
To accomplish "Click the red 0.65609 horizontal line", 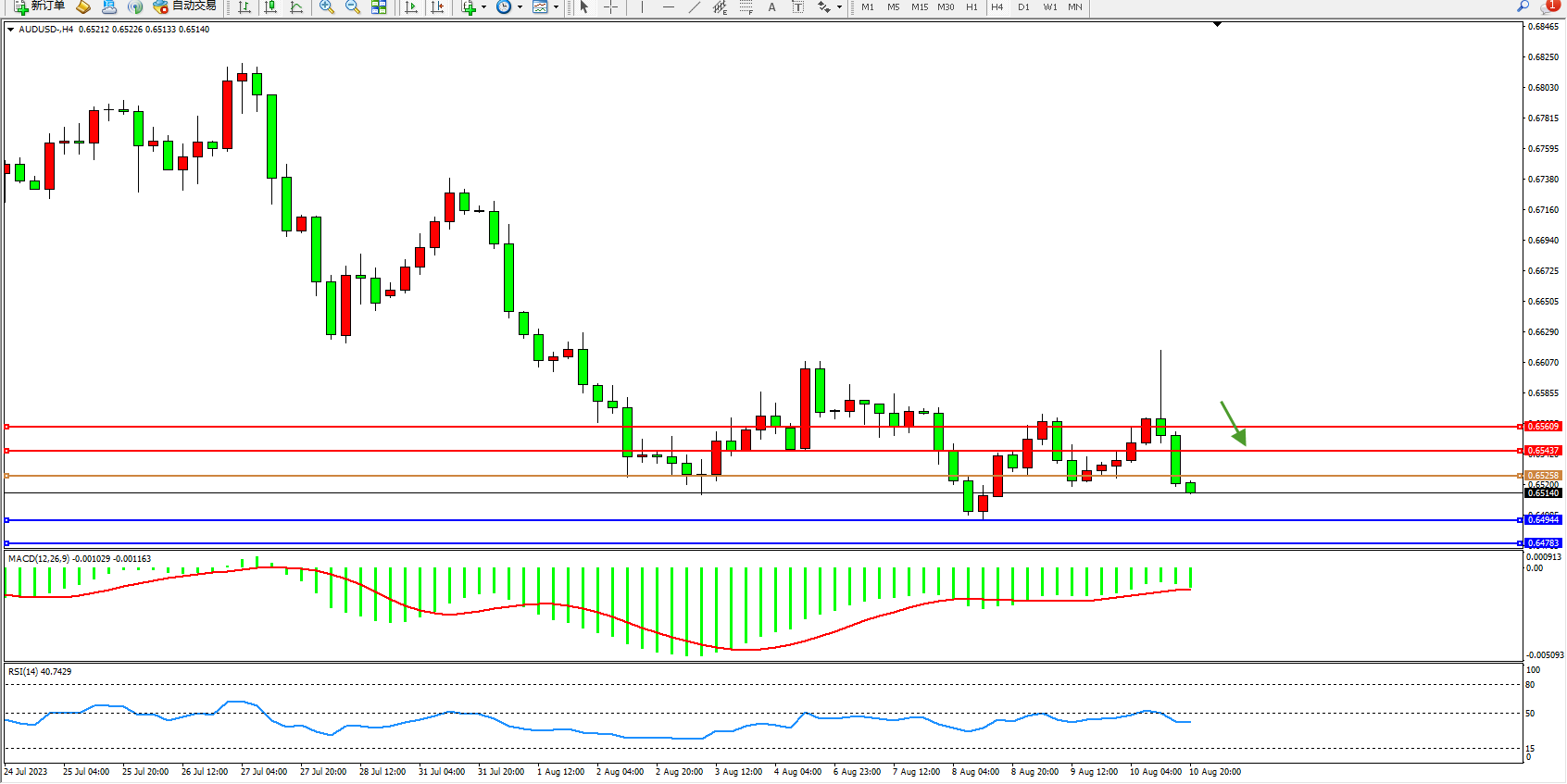I will [x=741, y=427].
